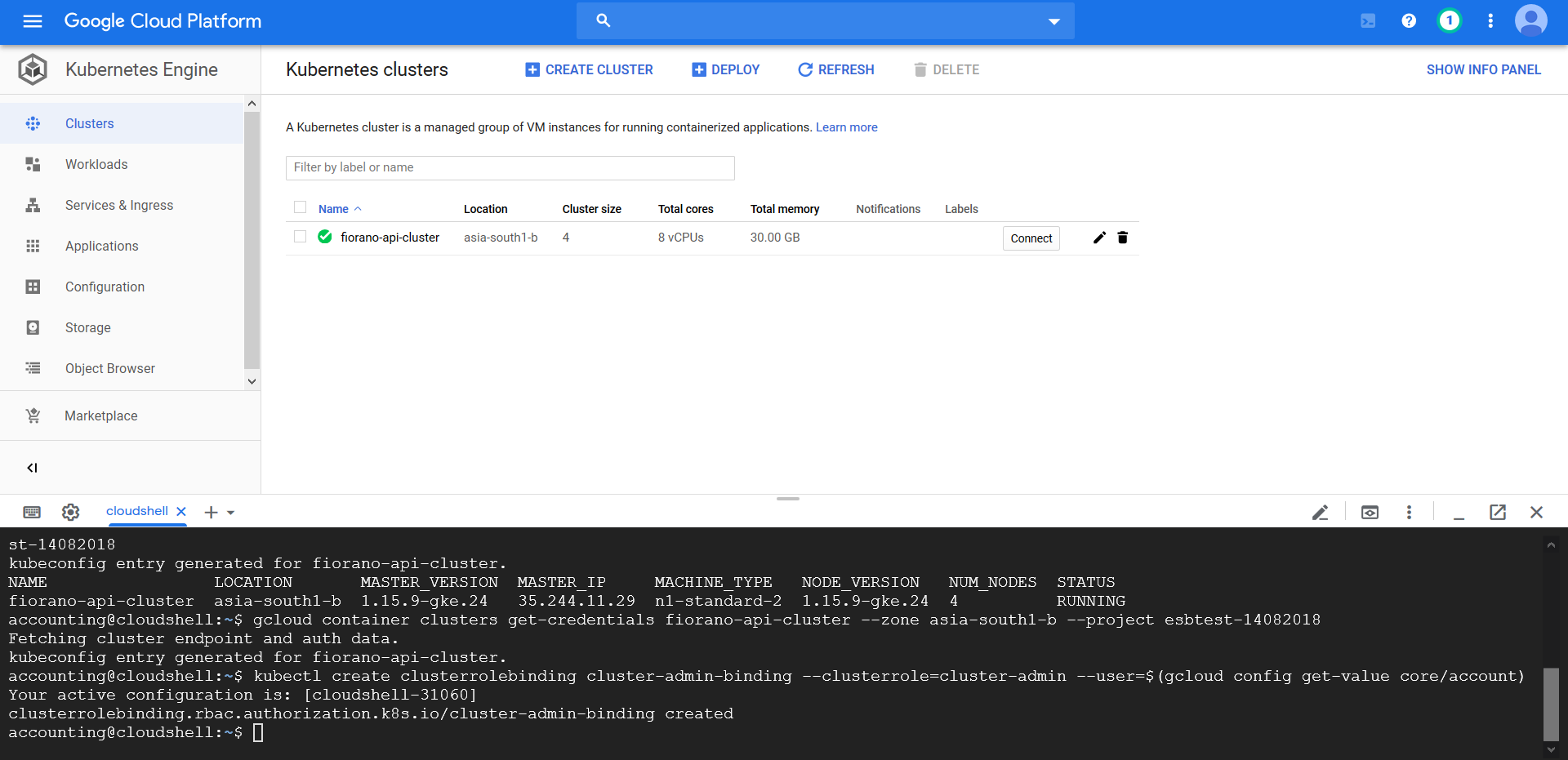Select the cloudshell session tab
The image size is (1568, 760).
[x=137, y=511]
